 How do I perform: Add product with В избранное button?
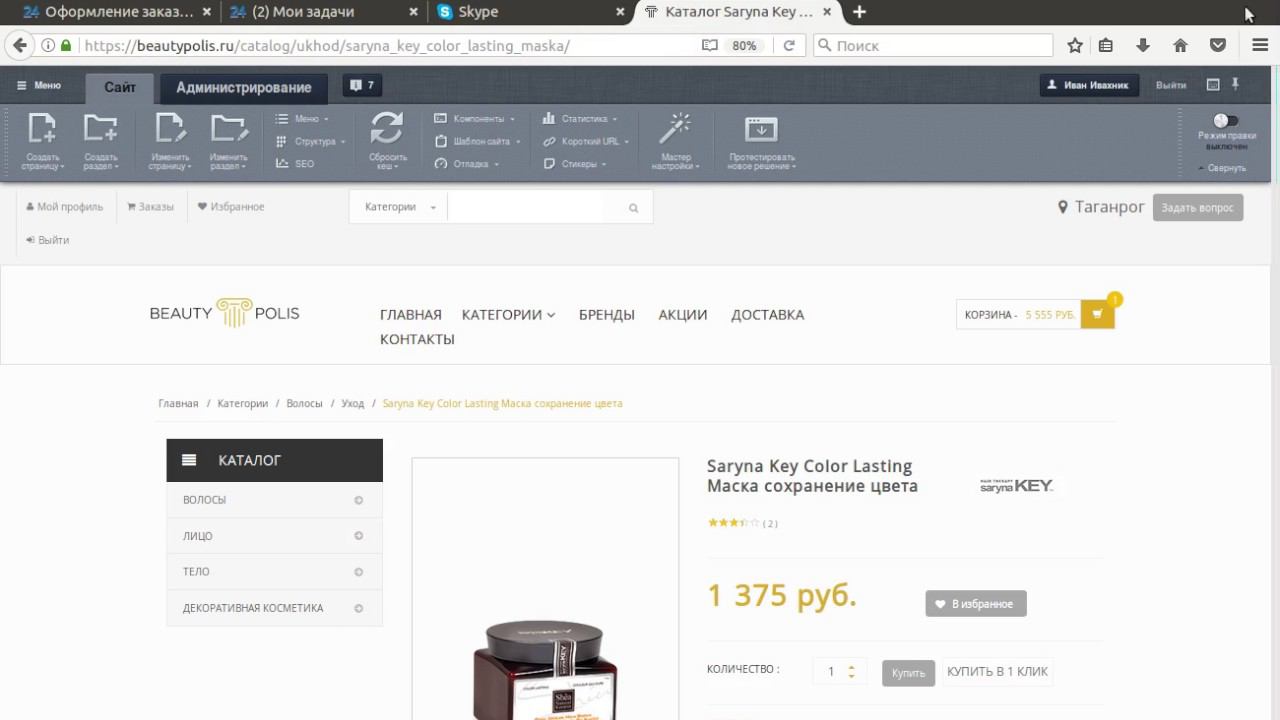[976, 604]
